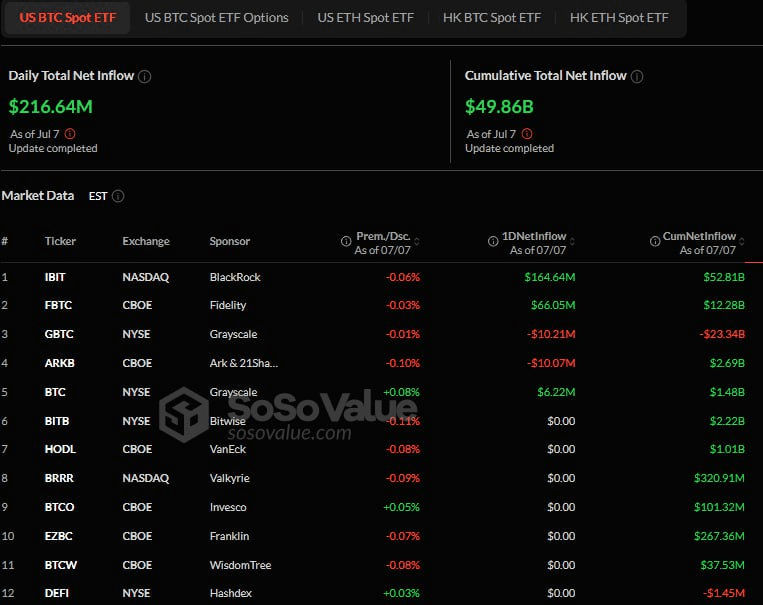Click the -$23.34B cumulative inflow cell

click(x=722, y=334)
